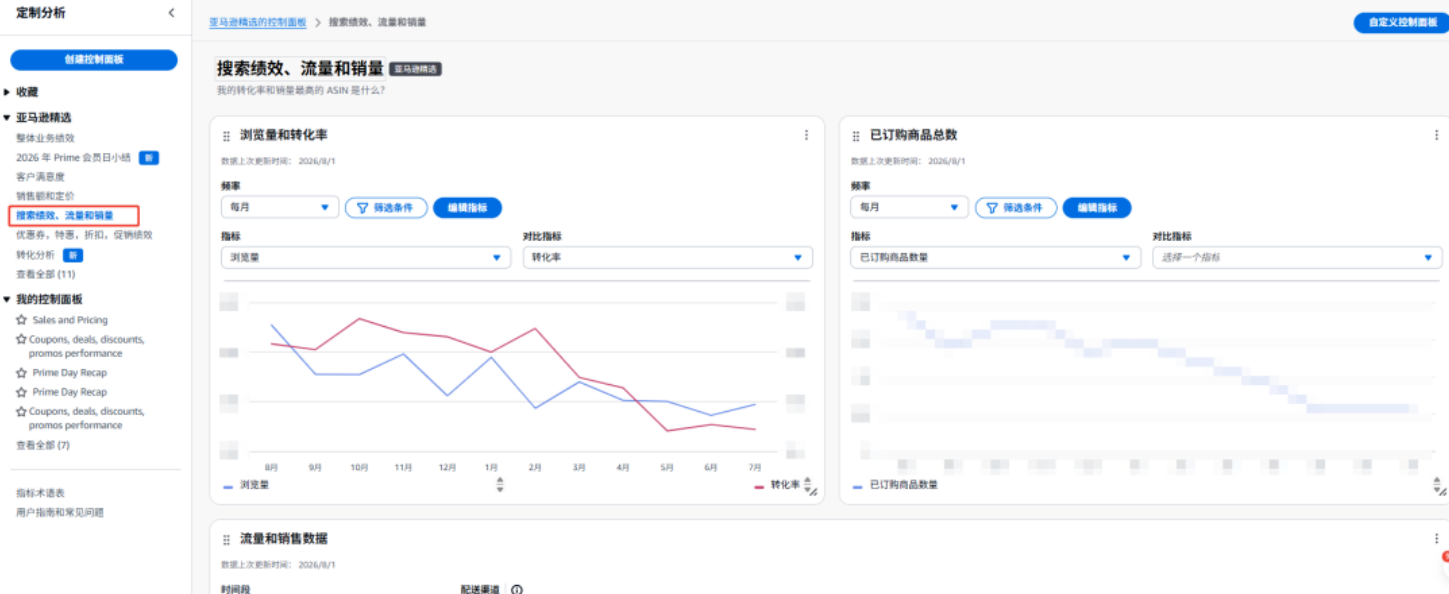Image resolution: width=1449 pixels, height=594 pixels.
Task: Click 查看全部 (7) link
Action: click(43, 445)
